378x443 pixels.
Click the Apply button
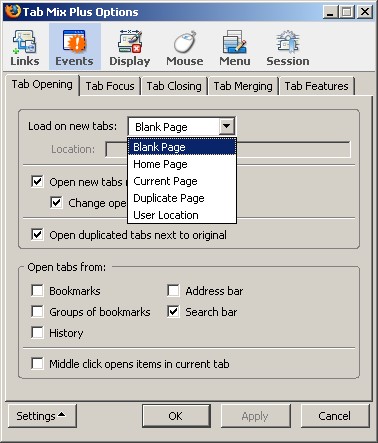click(x=255, y=416)
